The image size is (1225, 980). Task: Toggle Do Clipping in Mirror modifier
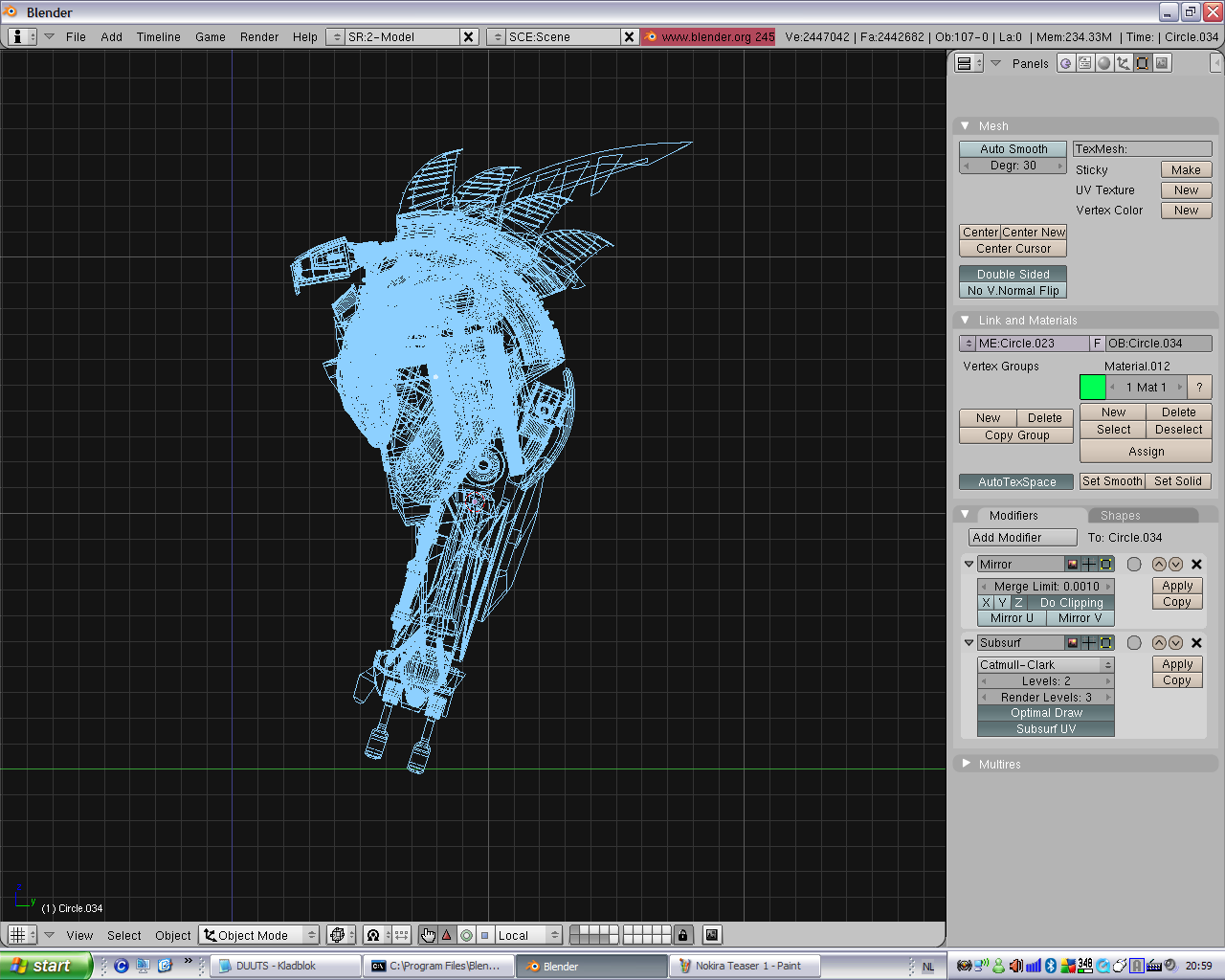pyautogui.click(x=1071, y=603)
